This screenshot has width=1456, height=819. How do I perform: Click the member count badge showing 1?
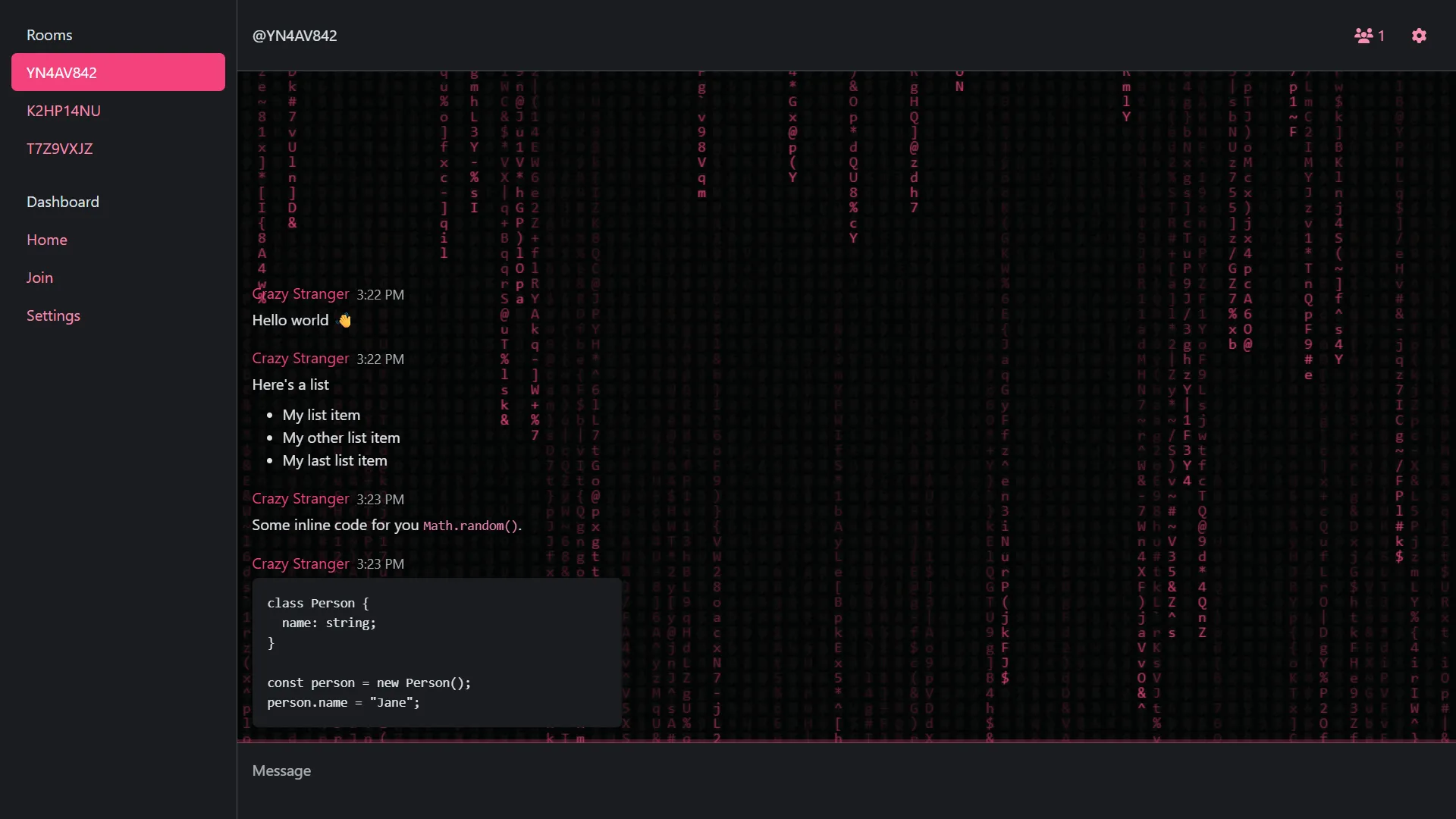point(1382,36)
